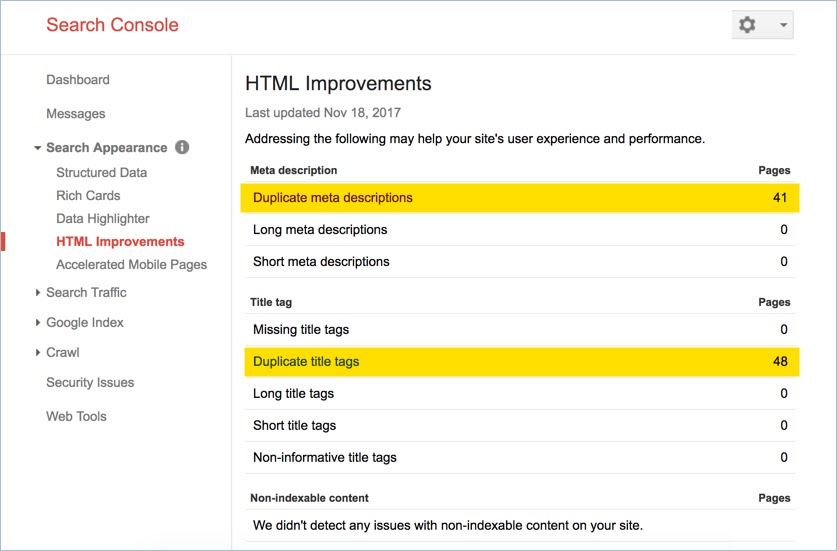The width and height of the screenshot is (837, 551).
Task: Open Web Tools in sidebar
Action: pos(76,416)
